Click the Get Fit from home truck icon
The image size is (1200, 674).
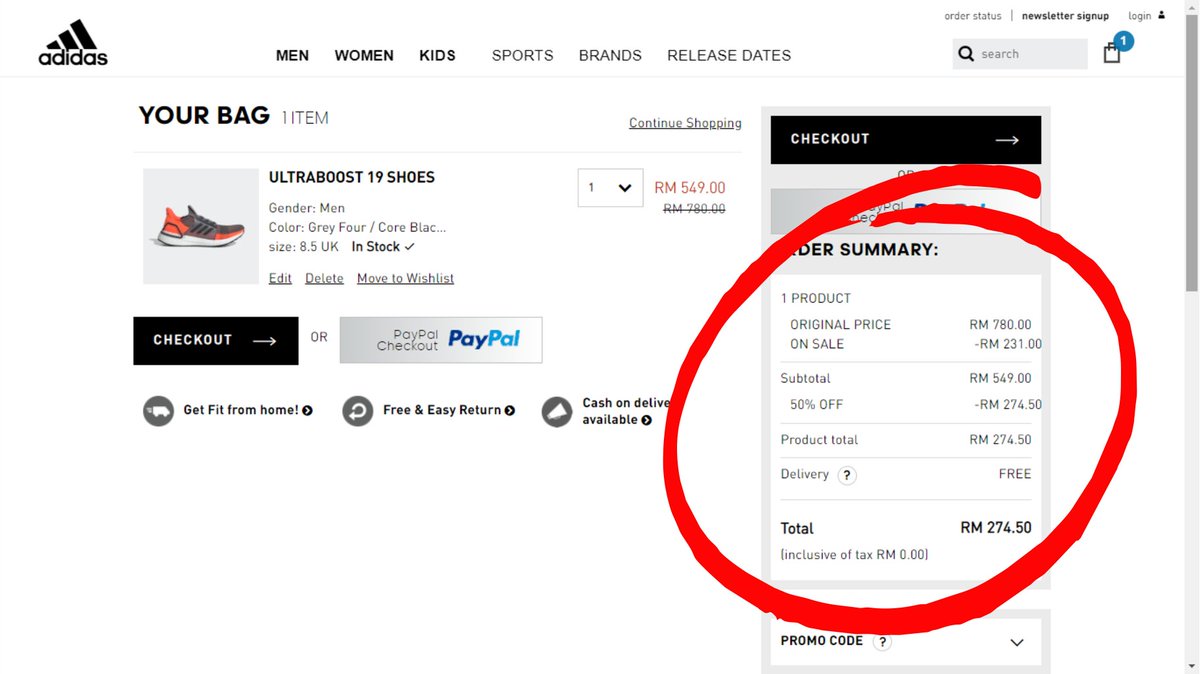coord(158,411)
